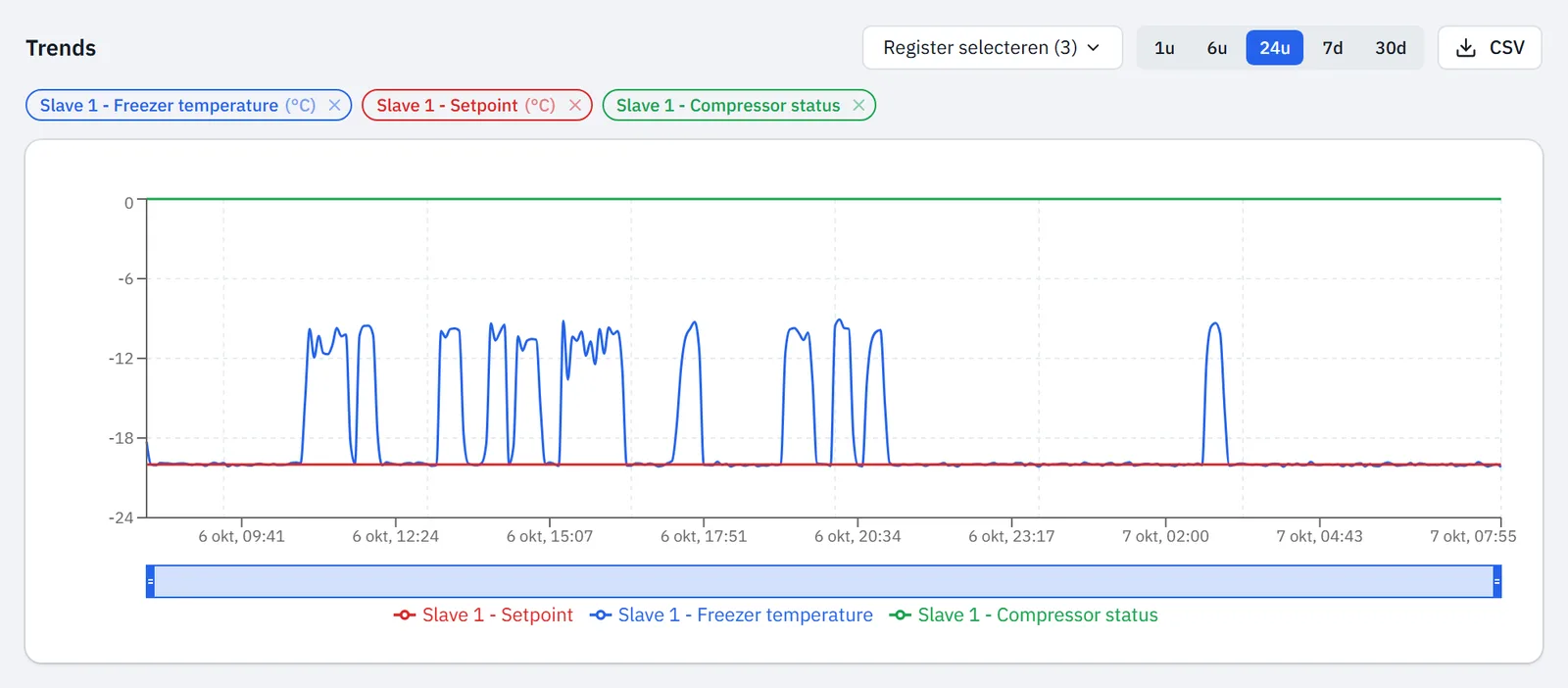Switch time range to 6u
Viewport: 1568px width, 688px height.
click(1217, 48)
